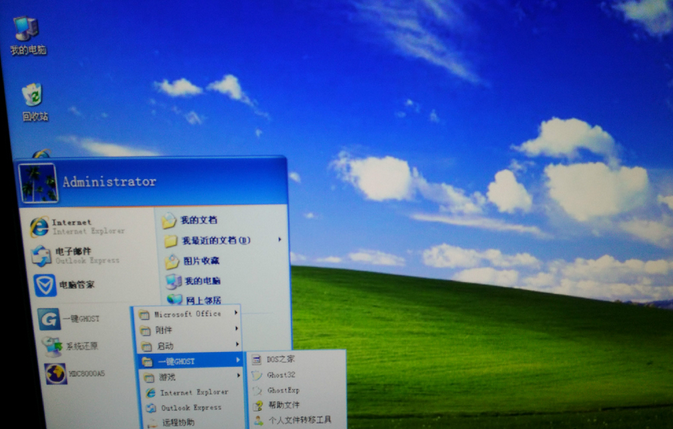Open 帮助文件 help file

coord(276,405)
